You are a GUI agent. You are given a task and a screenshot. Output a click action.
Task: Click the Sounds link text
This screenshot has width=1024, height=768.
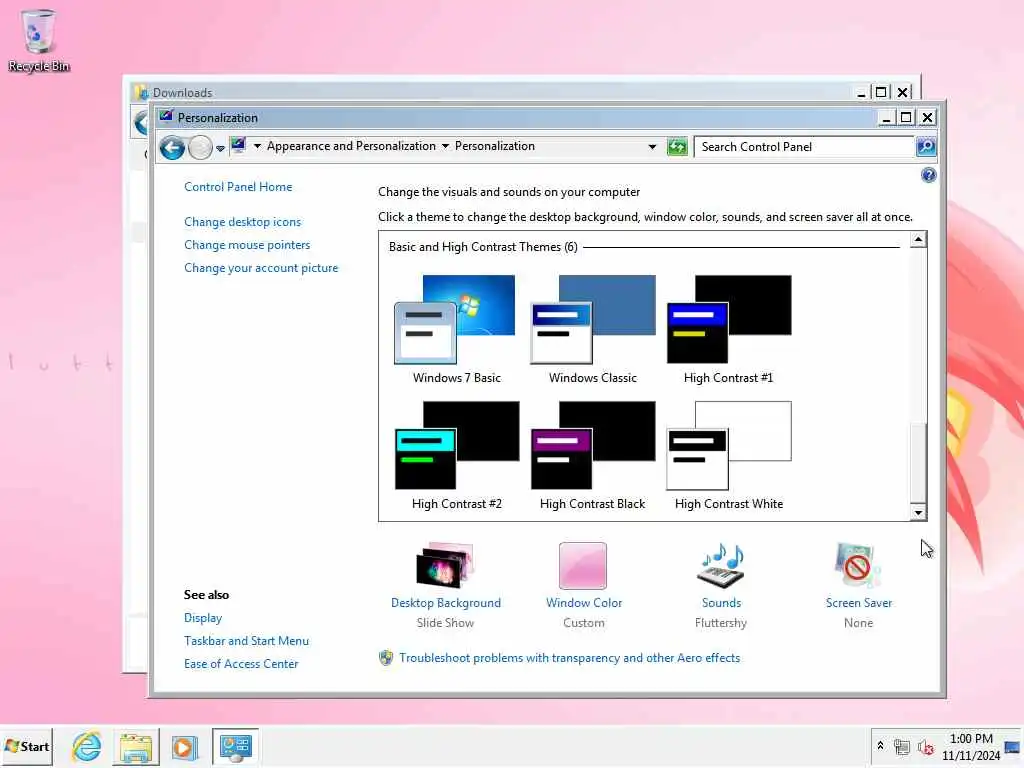tap(721, 603)
